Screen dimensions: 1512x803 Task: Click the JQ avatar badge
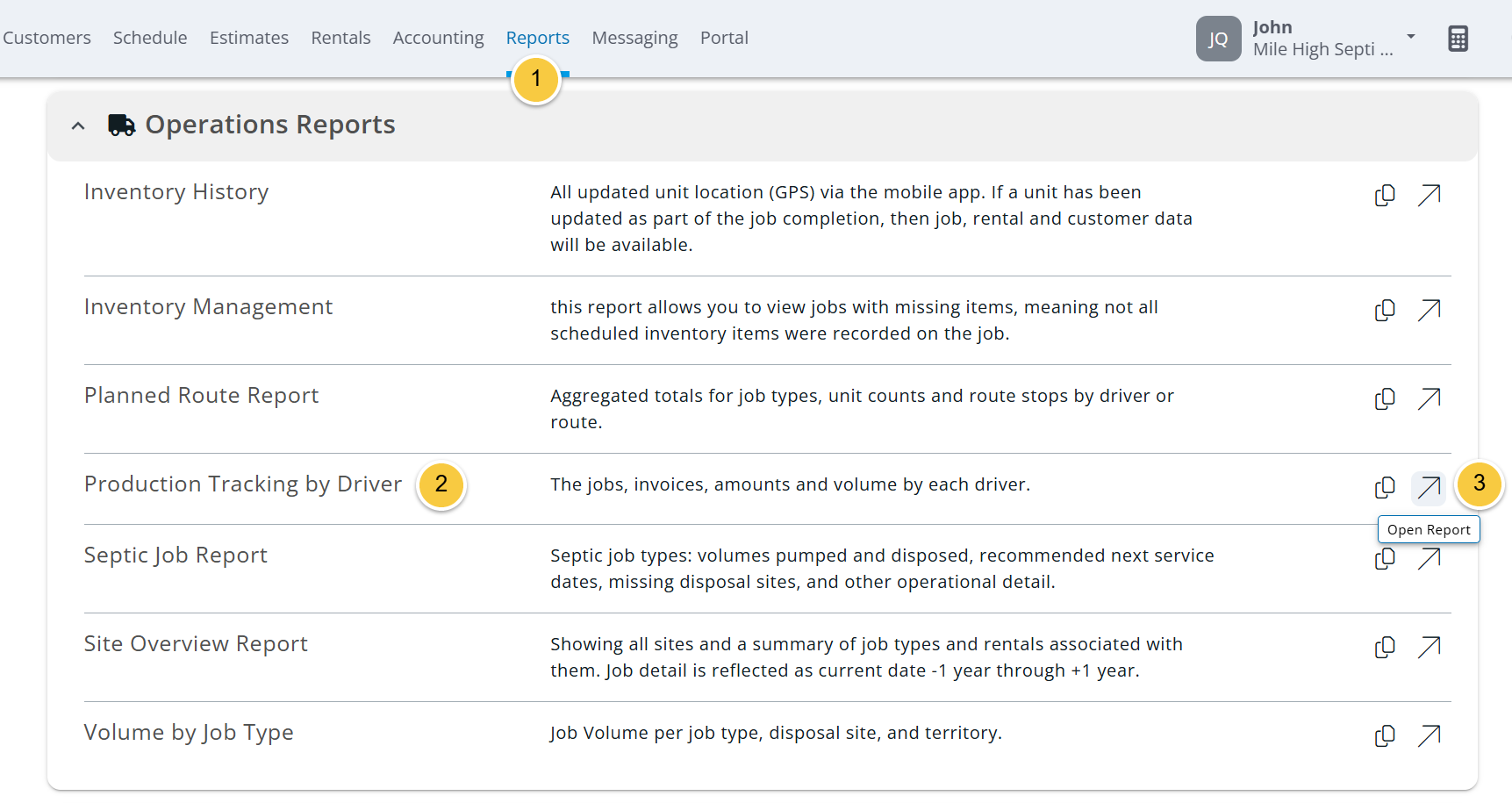pos(1218,38)
